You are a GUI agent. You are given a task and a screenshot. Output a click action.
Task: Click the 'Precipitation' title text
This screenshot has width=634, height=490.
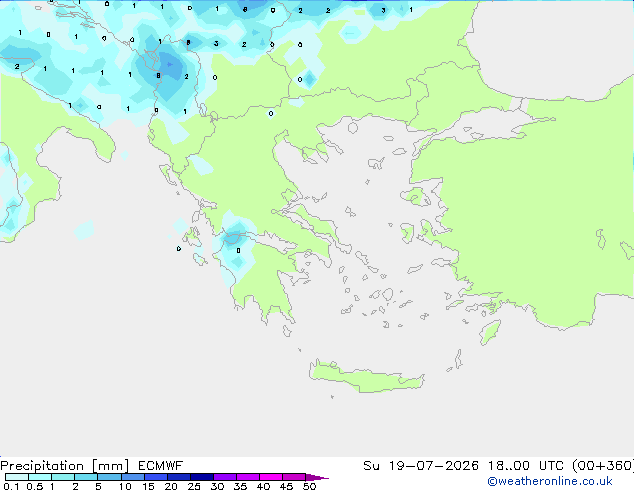[x=42, y=466]
